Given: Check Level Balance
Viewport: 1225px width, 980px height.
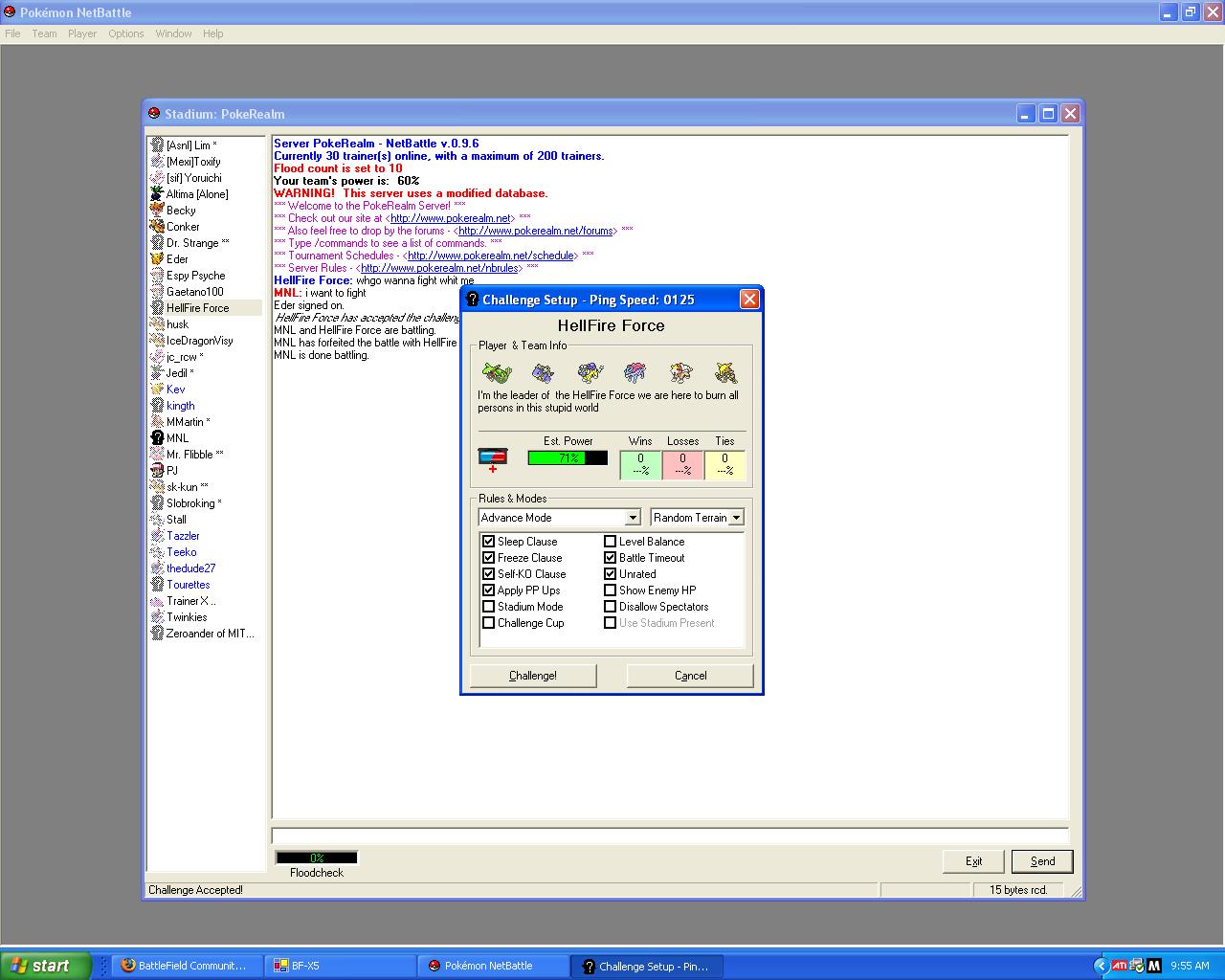Looking at the screenshot, I should click(610, 542).
